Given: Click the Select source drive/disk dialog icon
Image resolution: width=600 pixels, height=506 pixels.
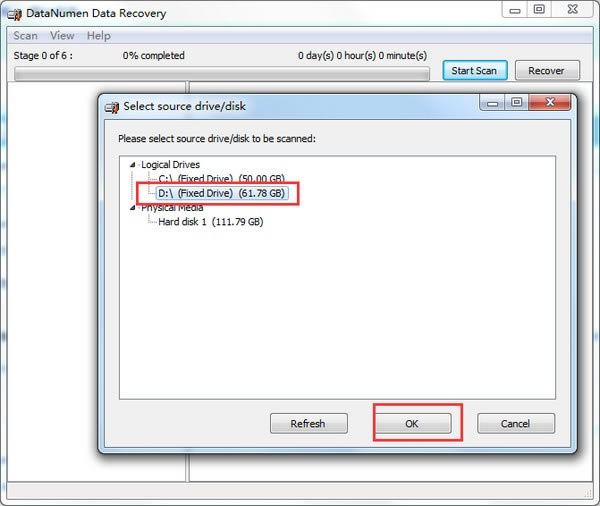Looking at the screenshot, I should coord(112,108).
